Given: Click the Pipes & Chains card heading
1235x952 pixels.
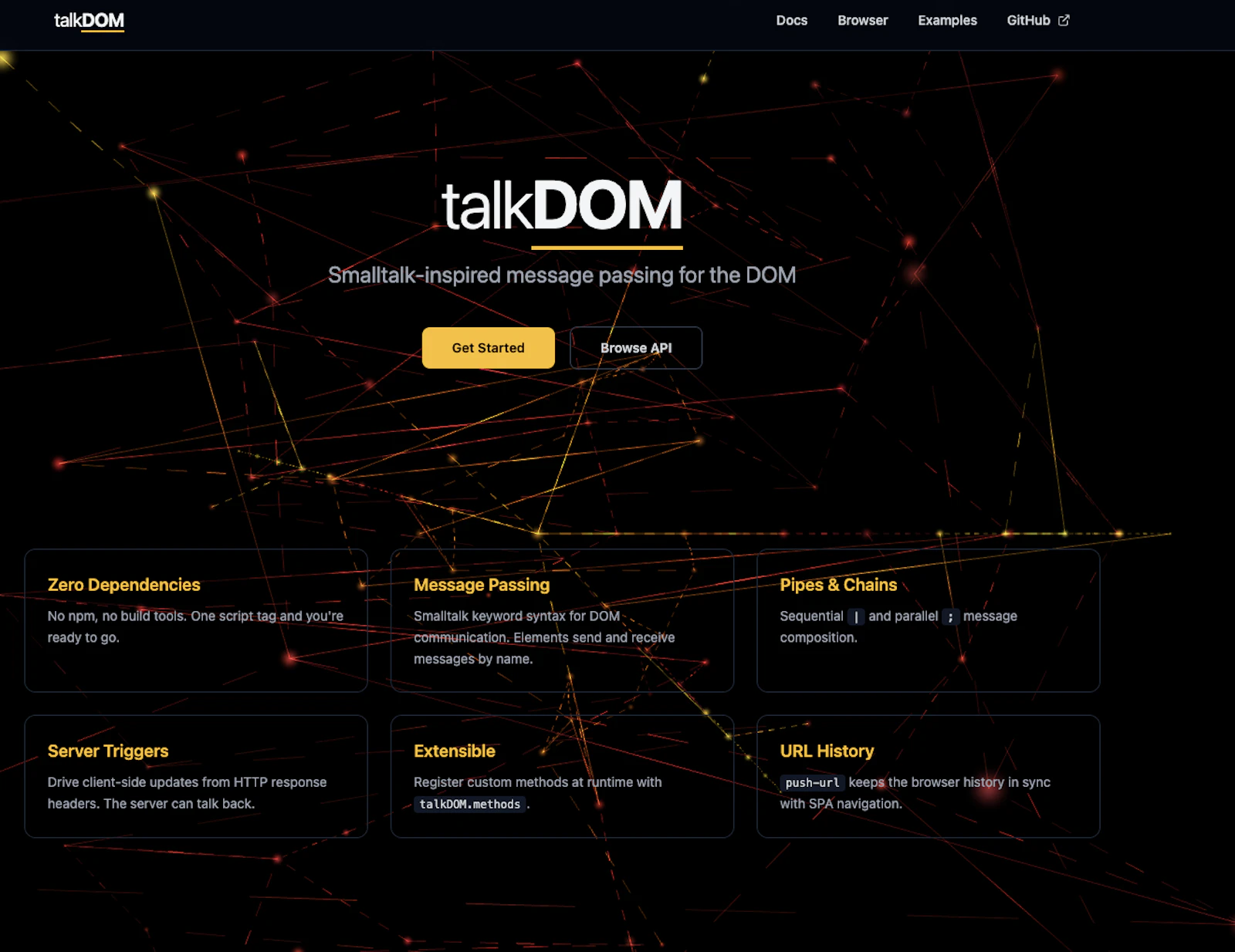Looking at the screenshot, I should (838, 585).
